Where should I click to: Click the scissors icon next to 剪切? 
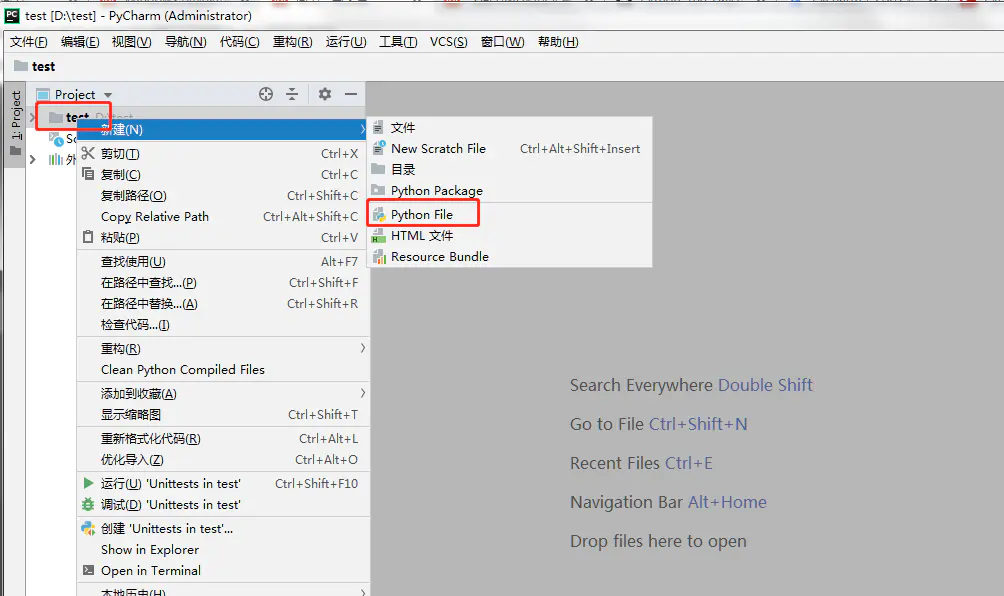click(x=88, y=153)
